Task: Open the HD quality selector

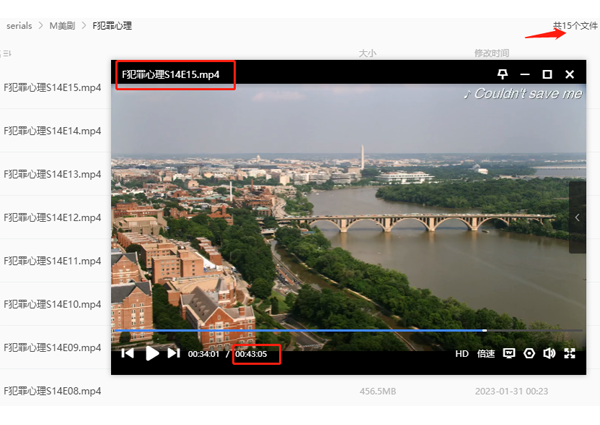Action: (462, 353)
